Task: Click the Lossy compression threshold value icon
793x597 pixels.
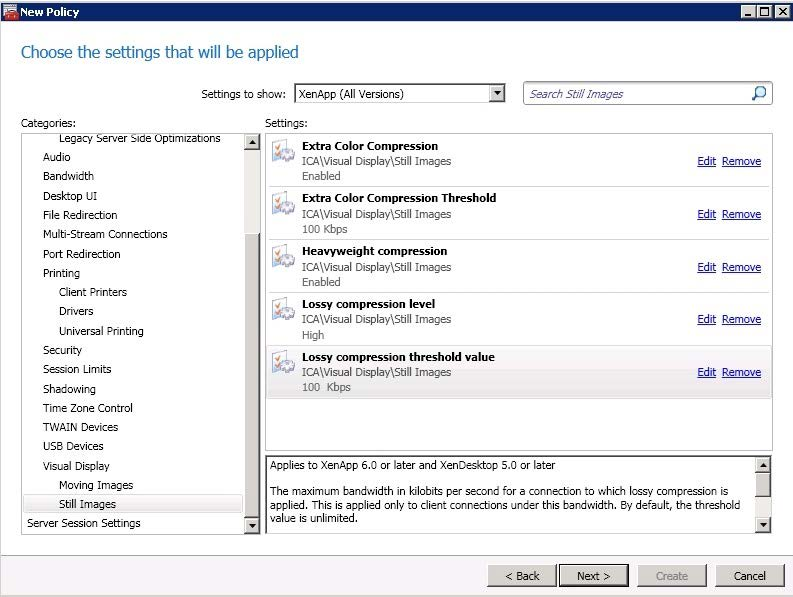Action: coord(283,362)
